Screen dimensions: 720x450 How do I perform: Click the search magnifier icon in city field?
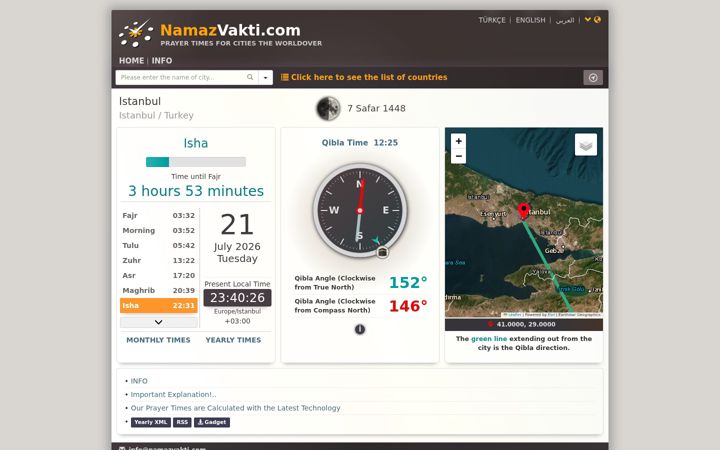250,77
